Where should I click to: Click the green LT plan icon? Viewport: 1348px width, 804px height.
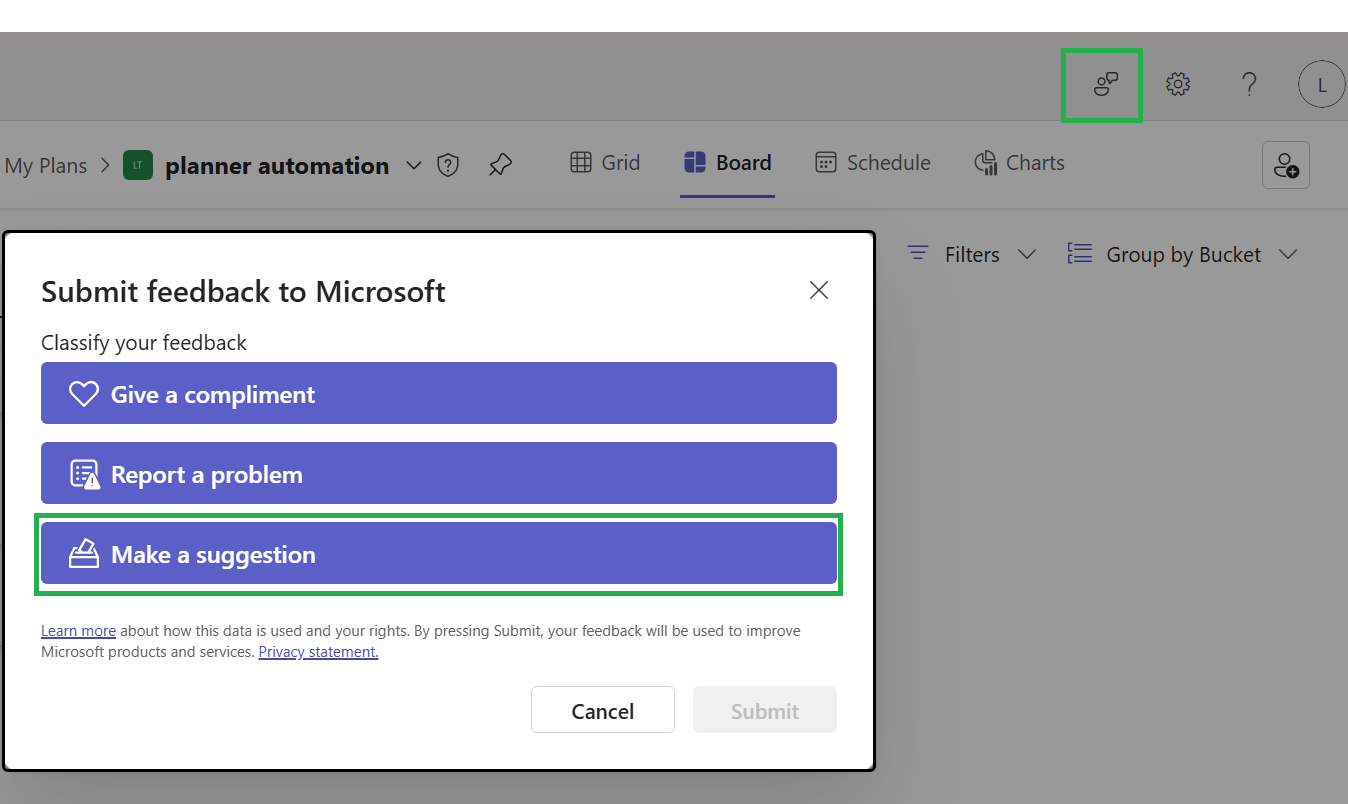138,166
